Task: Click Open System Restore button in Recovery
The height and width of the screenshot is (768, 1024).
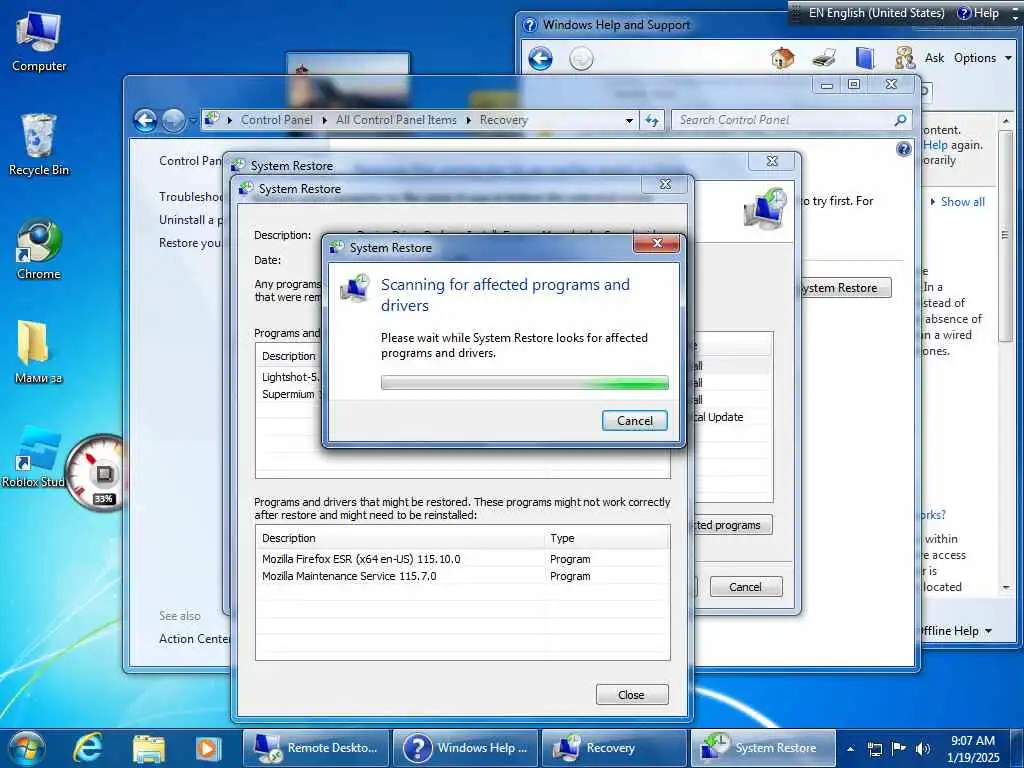Action: (845, 288)
